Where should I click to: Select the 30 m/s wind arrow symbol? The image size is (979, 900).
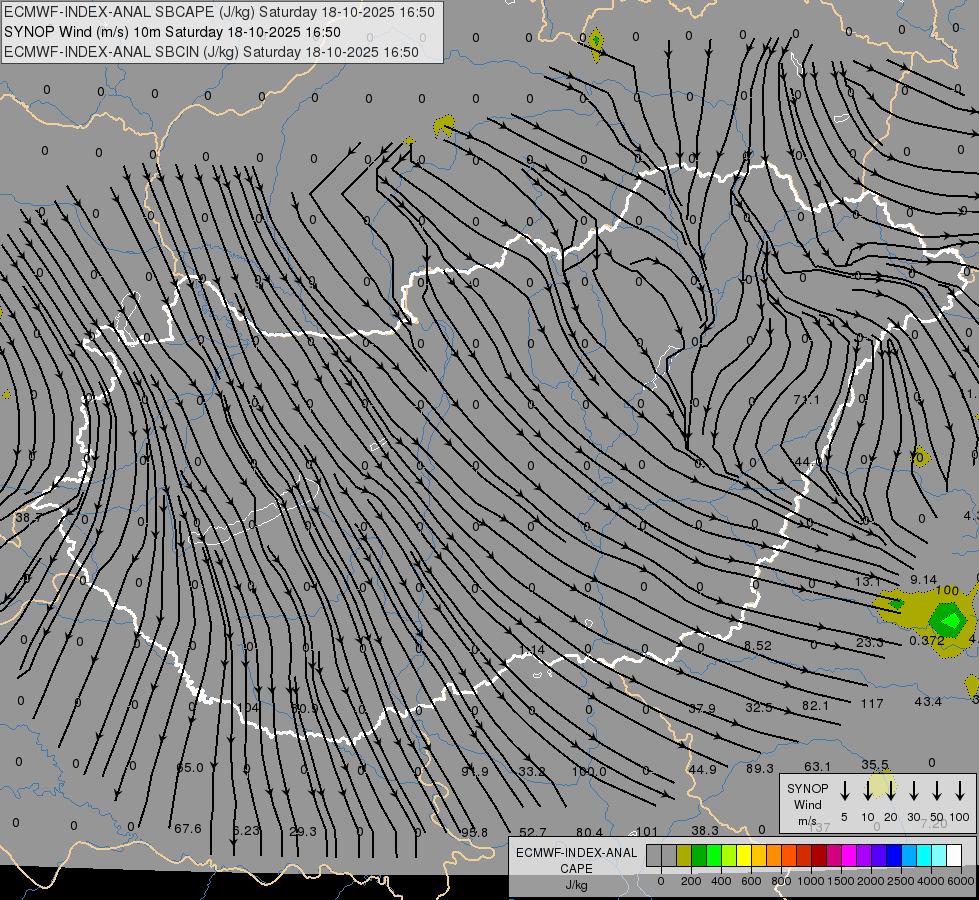[914, 791]
